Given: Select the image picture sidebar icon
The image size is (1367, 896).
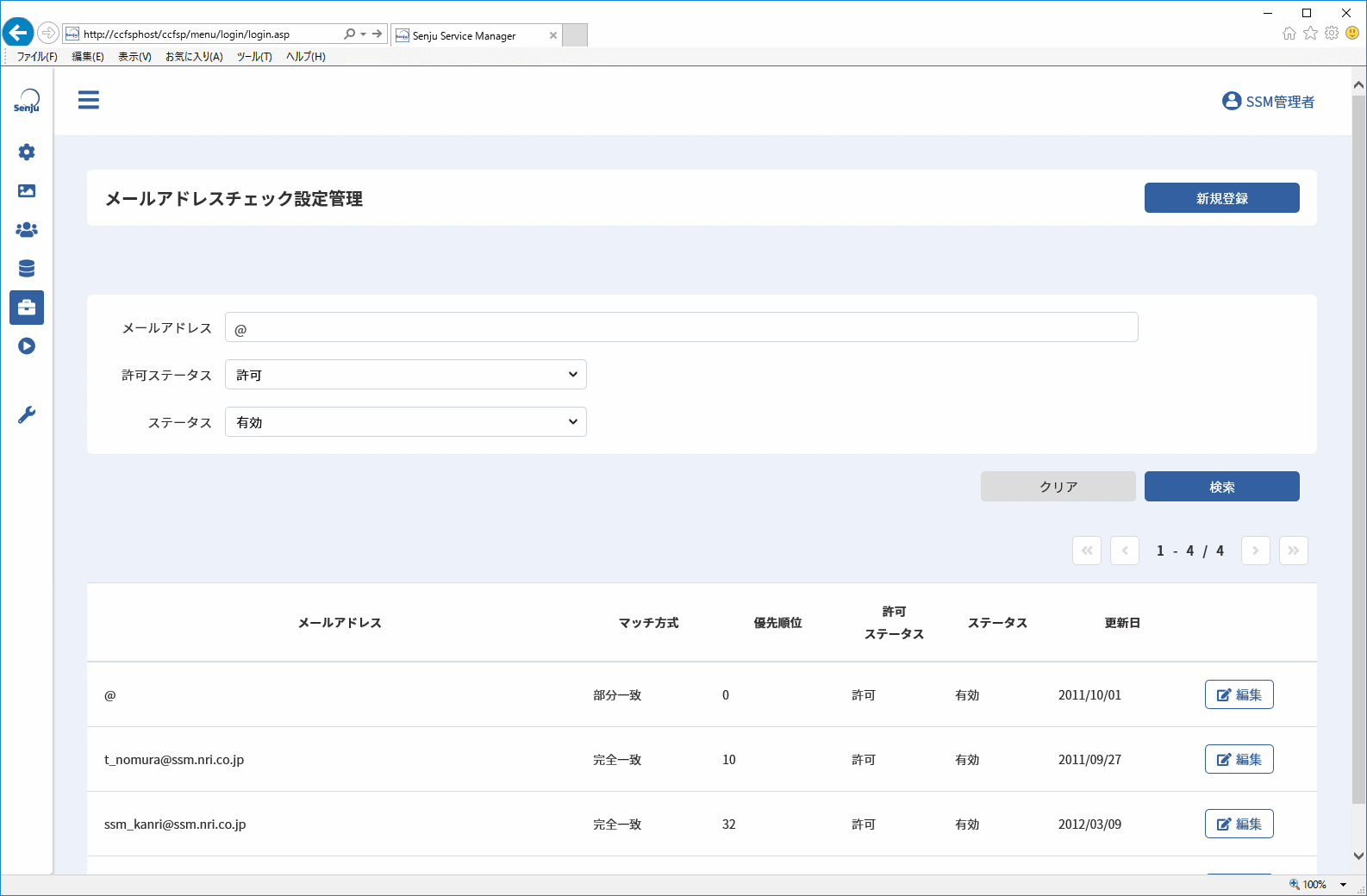Looking at the screenshot, I should tap(27, 191).
